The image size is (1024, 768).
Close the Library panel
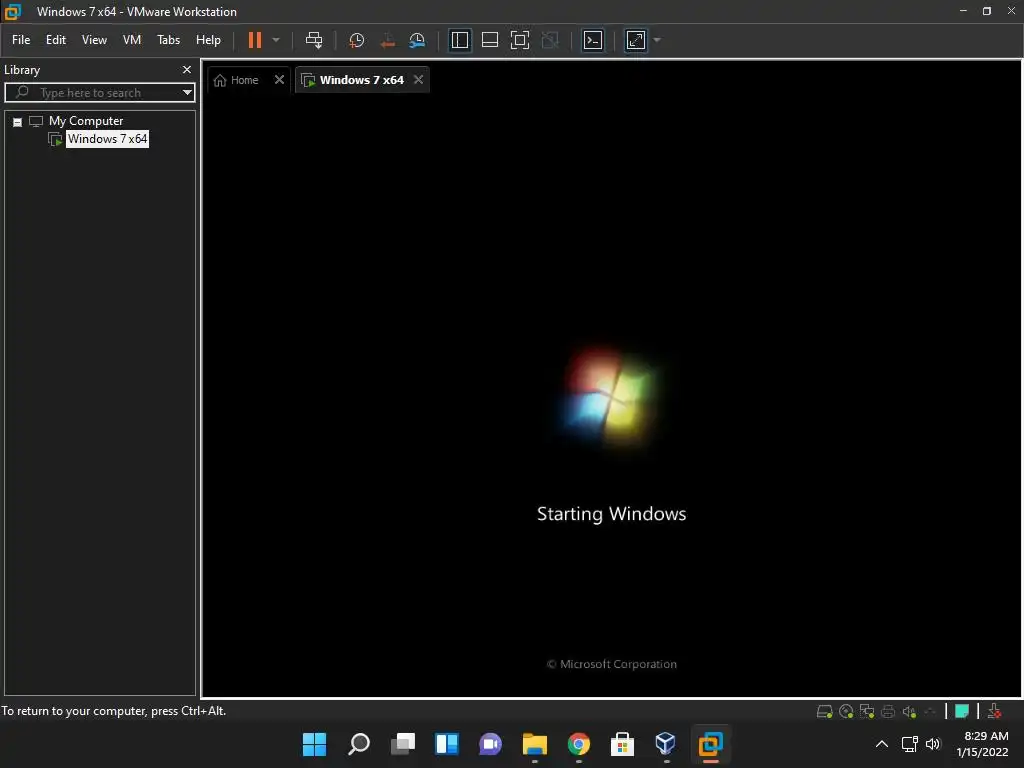(187, 69)
